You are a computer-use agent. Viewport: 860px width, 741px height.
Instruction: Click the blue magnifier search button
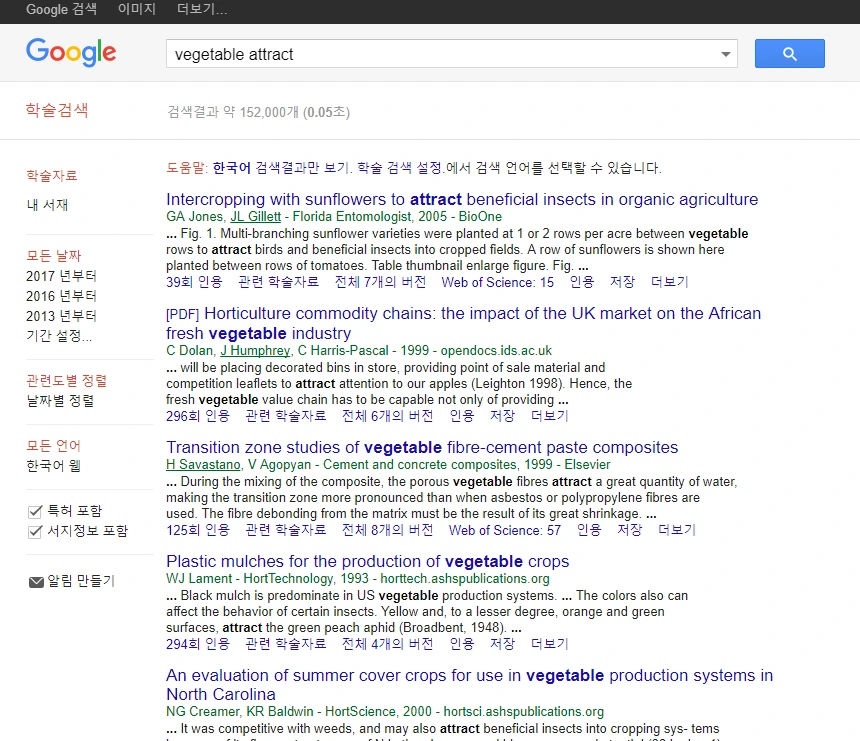(789, 53)
